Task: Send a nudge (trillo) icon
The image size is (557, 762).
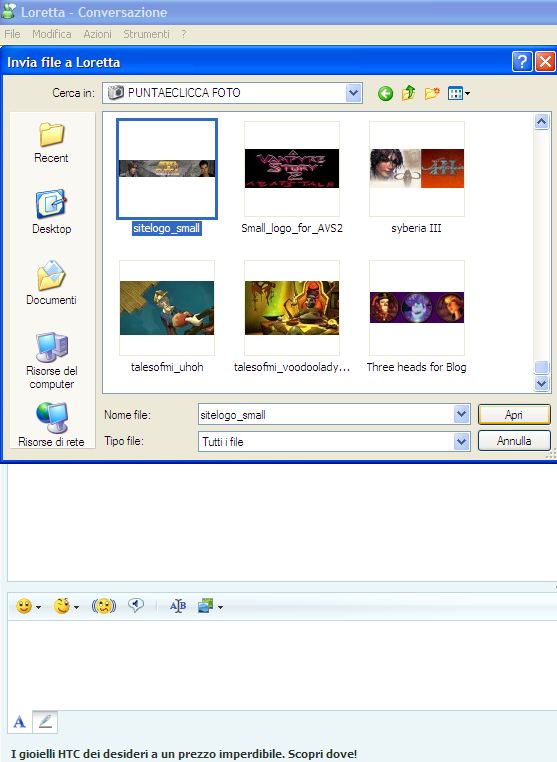Action: 104,606
